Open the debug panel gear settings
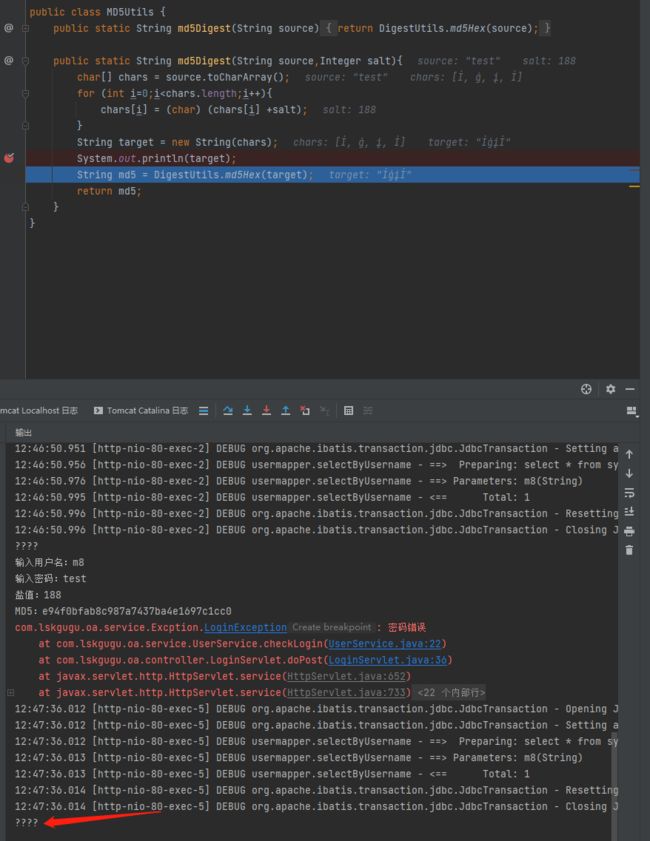Screen dimensions: 650x841 point(610,389)
